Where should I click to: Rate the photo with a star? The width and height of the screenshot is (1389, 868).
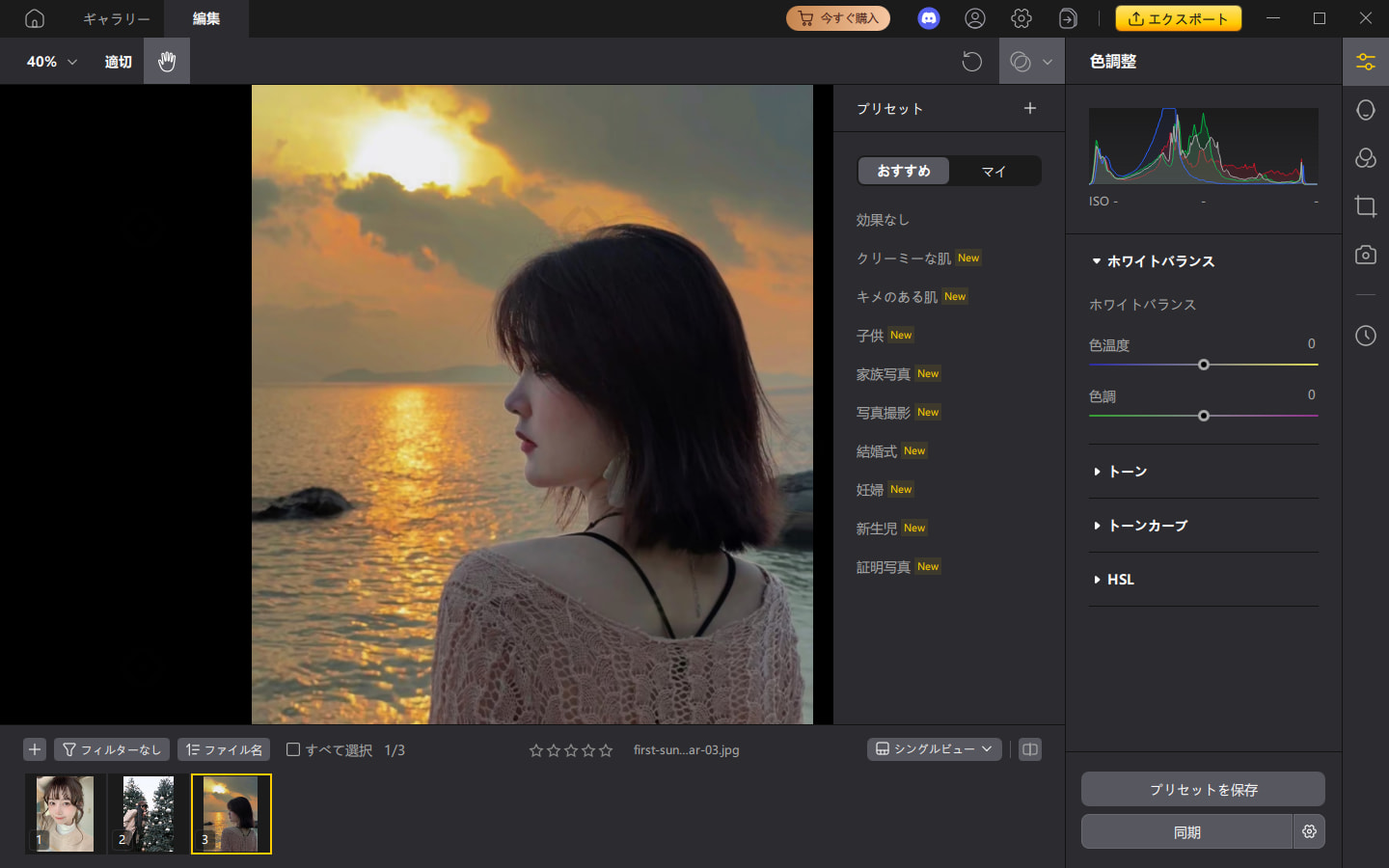pyautogui.click(x=536, y=749)
